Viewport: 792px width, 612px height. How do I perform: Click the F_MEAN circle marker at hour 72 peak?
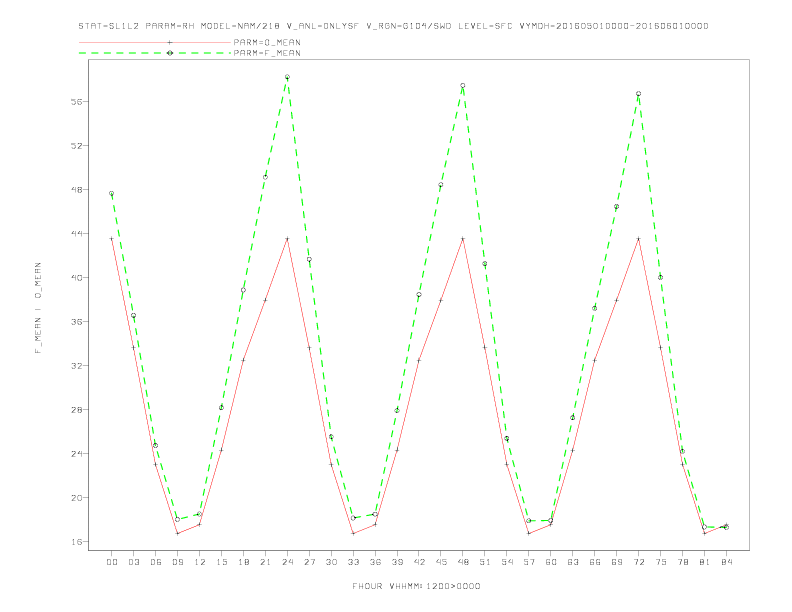point(638,94)
